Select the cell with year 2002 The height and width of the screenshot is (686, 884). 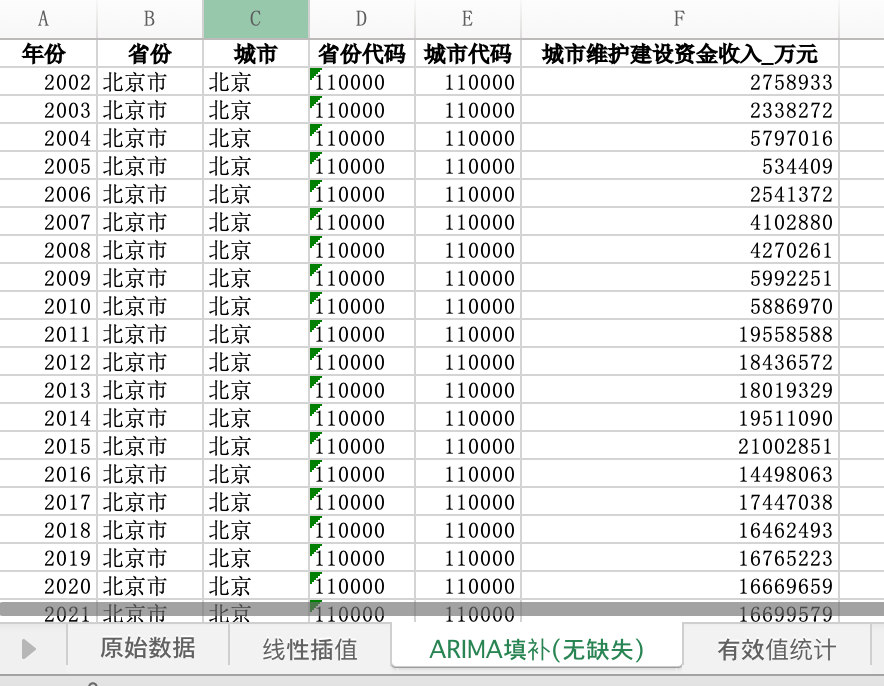[x=48, y=82]
